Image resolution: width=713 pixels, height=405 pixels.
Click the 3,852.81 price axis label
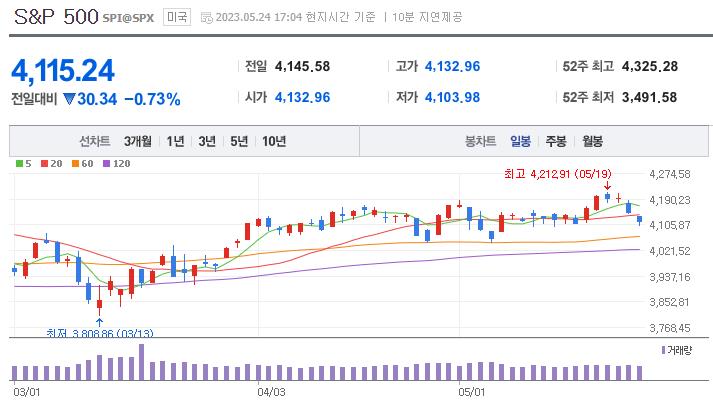click(x=670, y=302)
